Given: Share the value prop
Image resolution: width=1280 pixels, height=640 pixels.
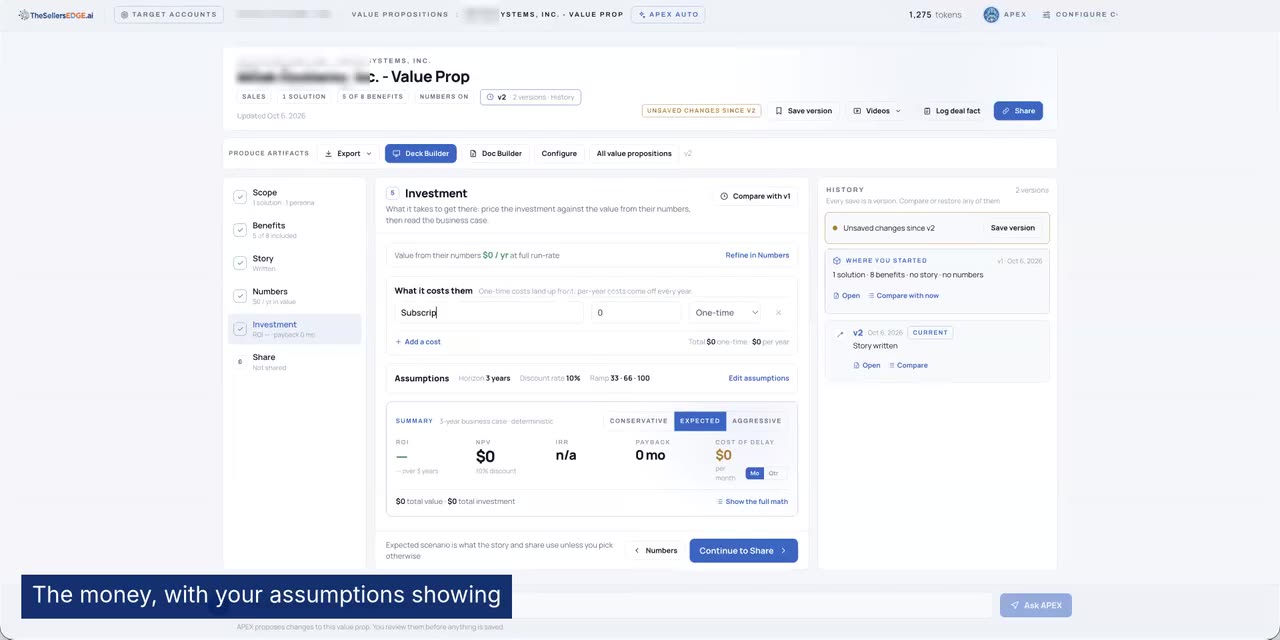Looking at the screenshot, I should pyautogui.click(x=1018, y=111).
